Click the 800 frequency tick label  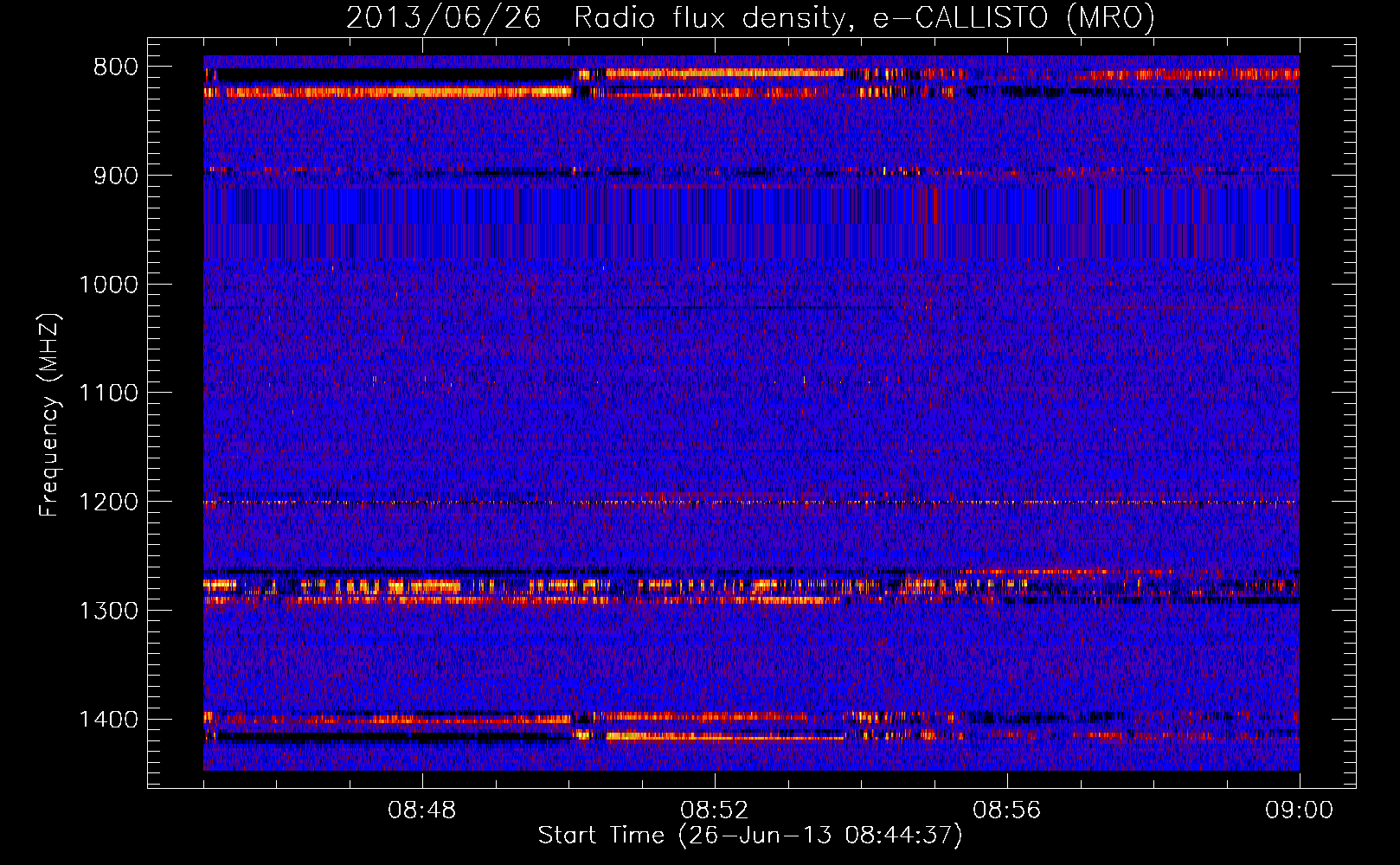click(116, 67)
